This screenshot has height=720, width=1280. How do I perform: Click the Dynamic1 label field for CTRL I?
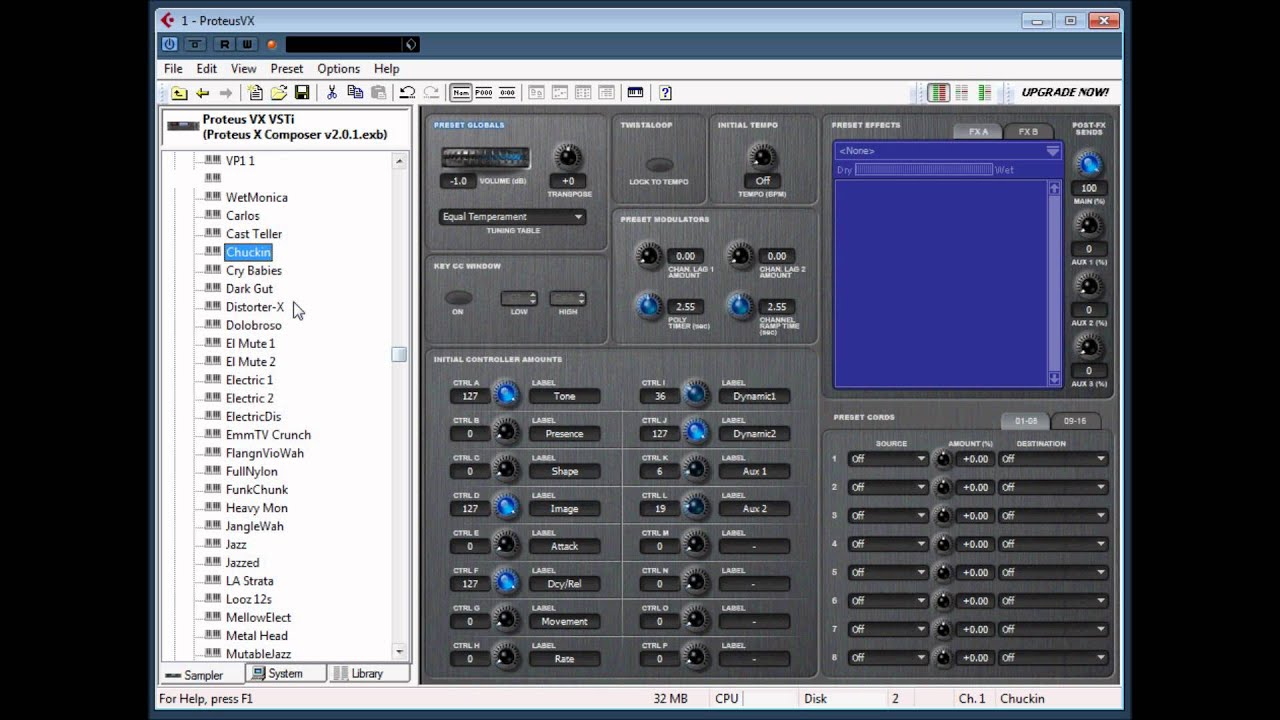[754, 396]
